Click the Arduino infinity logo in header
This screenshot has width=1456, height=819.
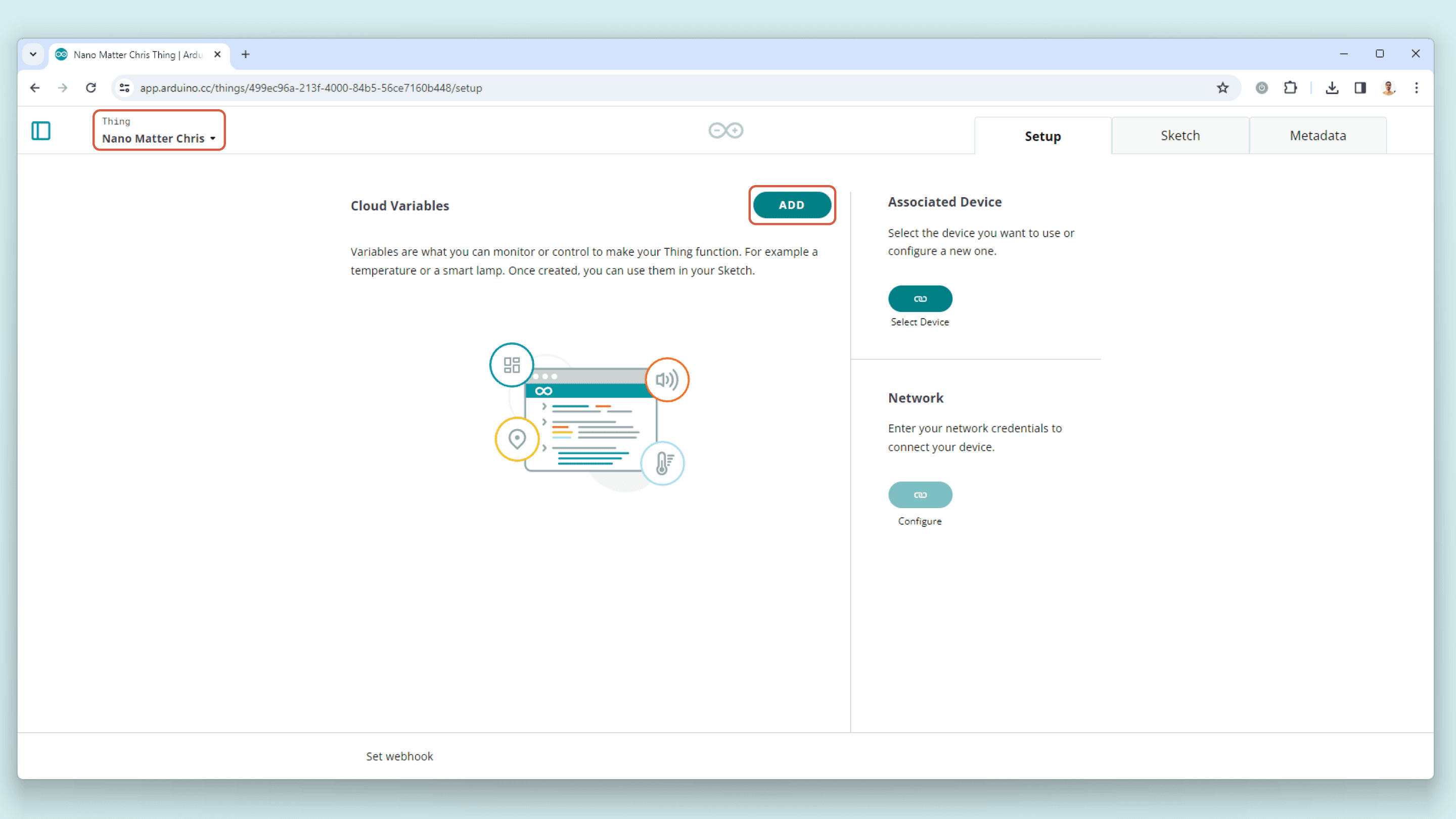point(726,130)
